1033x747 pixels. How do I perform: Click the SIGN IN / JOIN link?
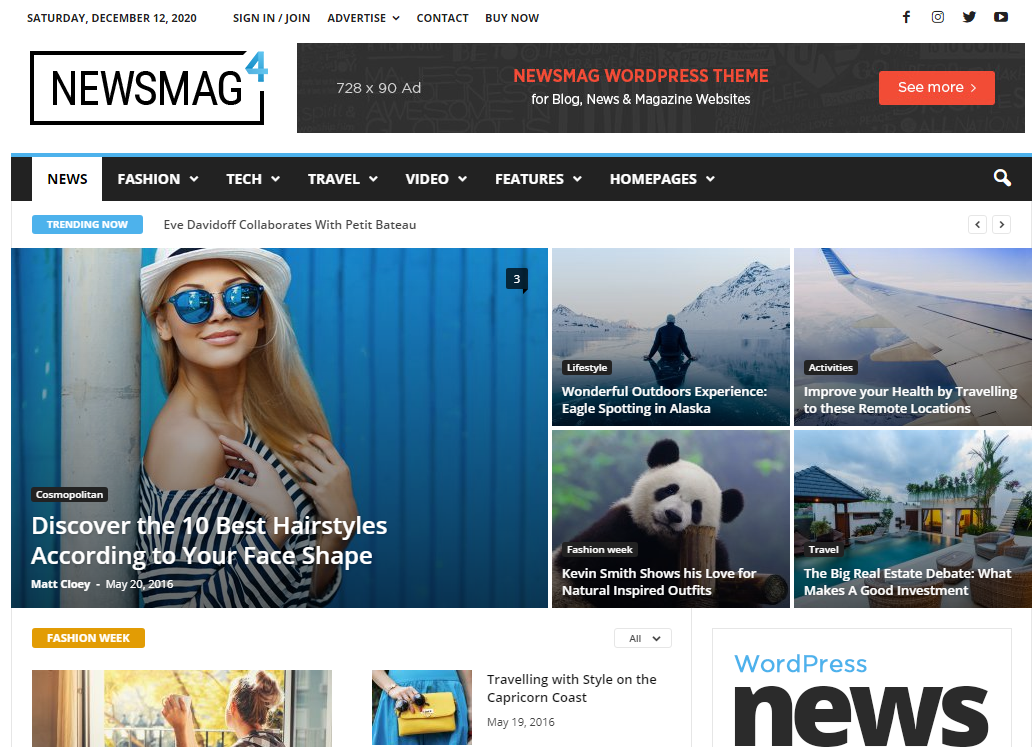(271, 17)
